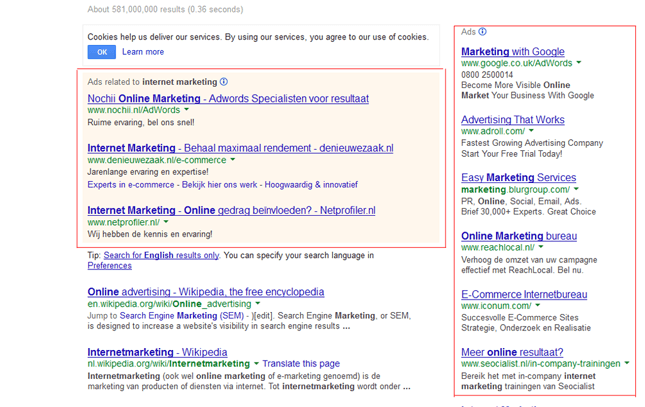645x407 pixels.
Task: Expand dropdown arrow beside www.denieuwezaak.nl/e-commerce
Action: [x=233, y=160]
